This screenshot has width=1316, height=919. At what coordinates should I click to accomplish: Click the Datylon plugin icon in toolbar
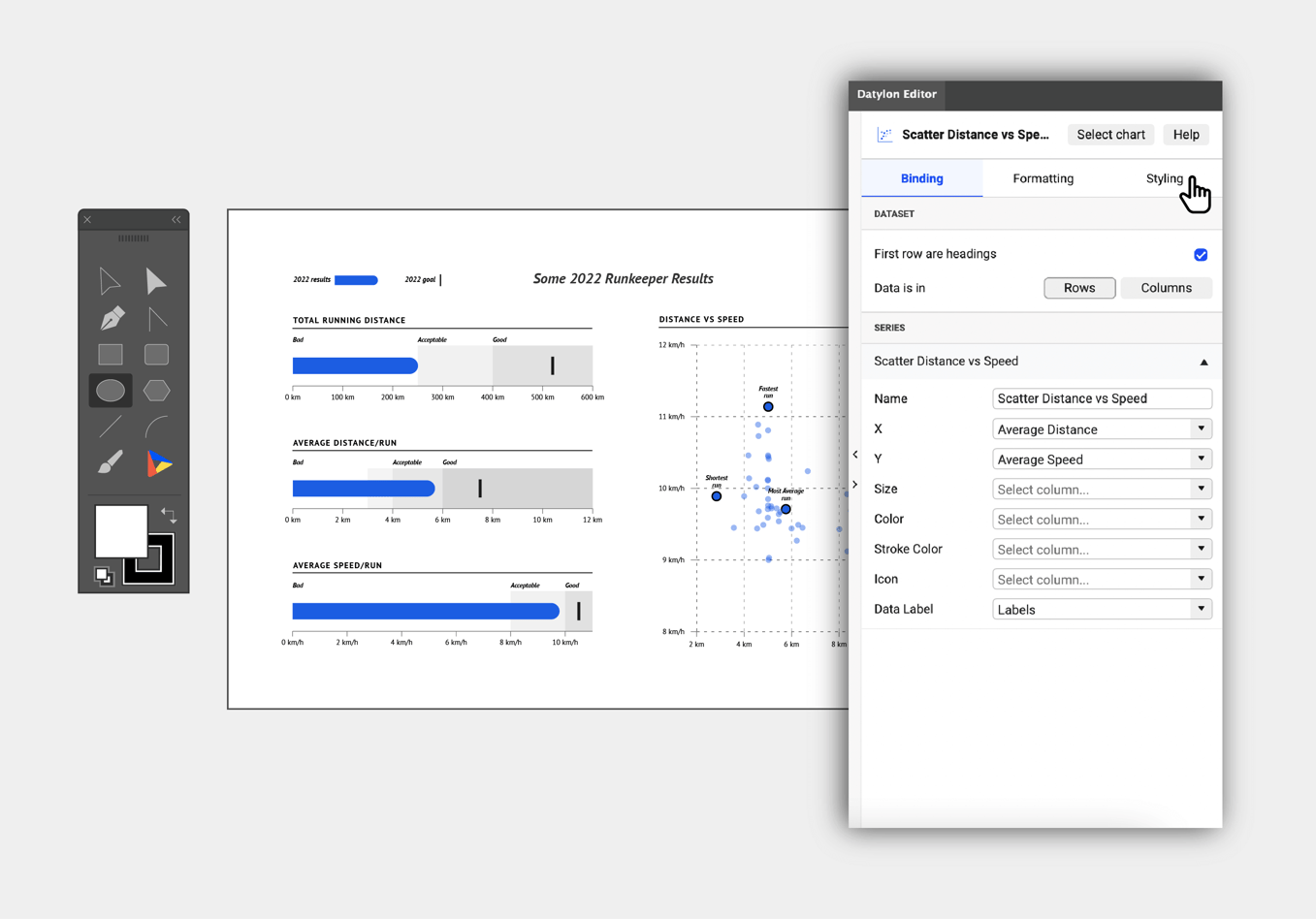tap(156, 463)
